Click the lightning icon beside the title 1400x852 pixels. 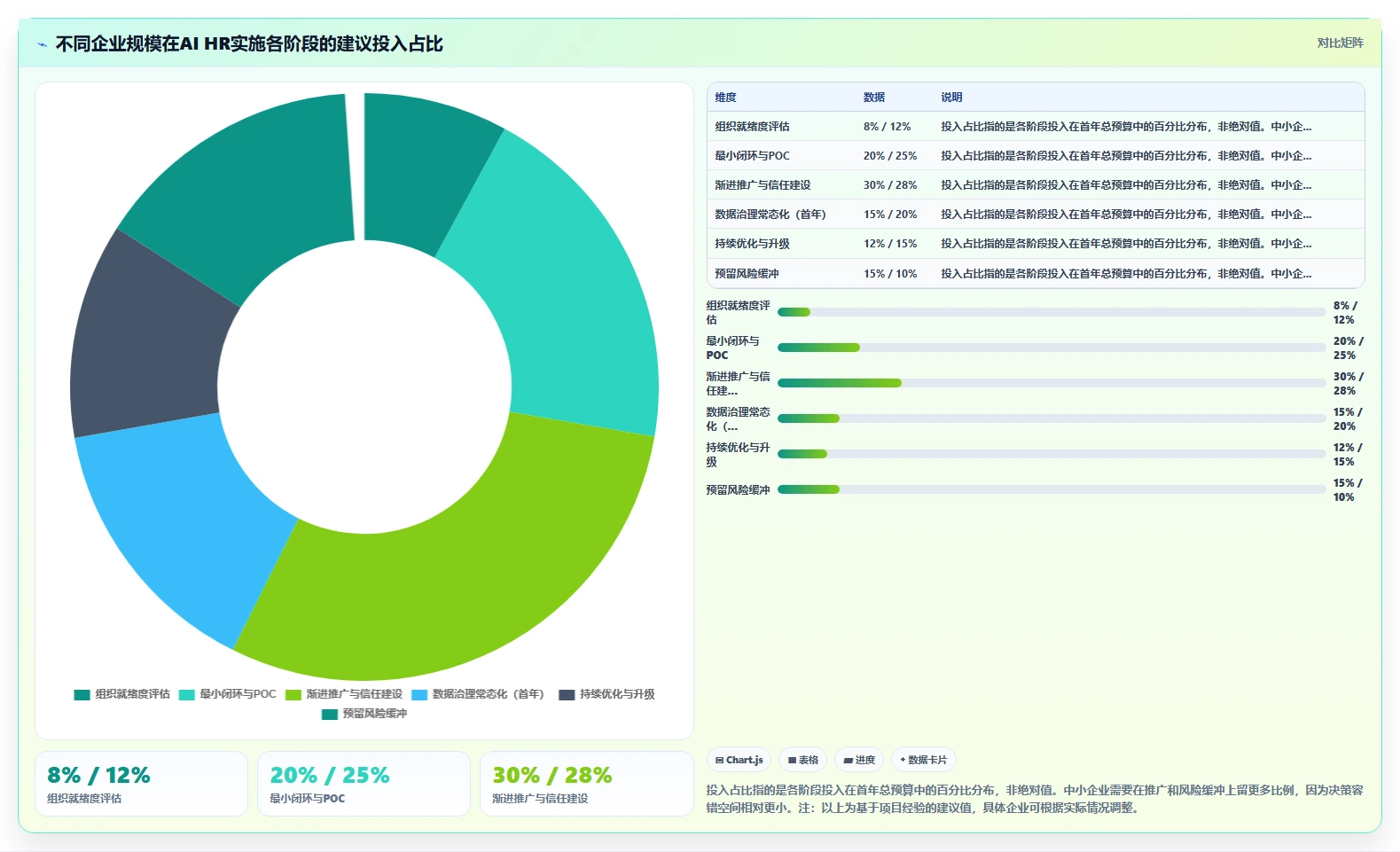point(42,44)
